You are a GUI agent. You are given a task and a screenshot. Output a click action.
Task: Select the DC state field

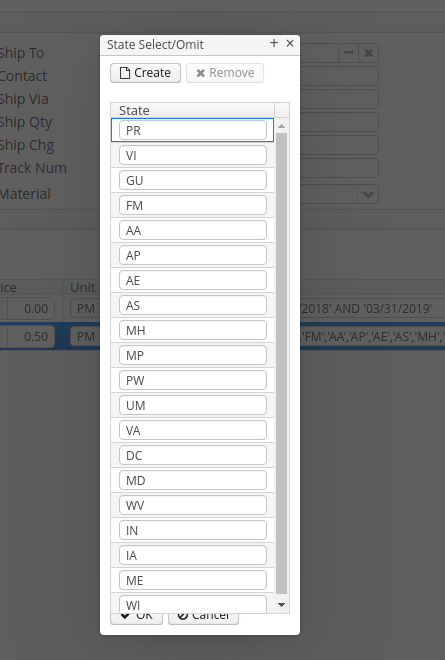(193, 455)
